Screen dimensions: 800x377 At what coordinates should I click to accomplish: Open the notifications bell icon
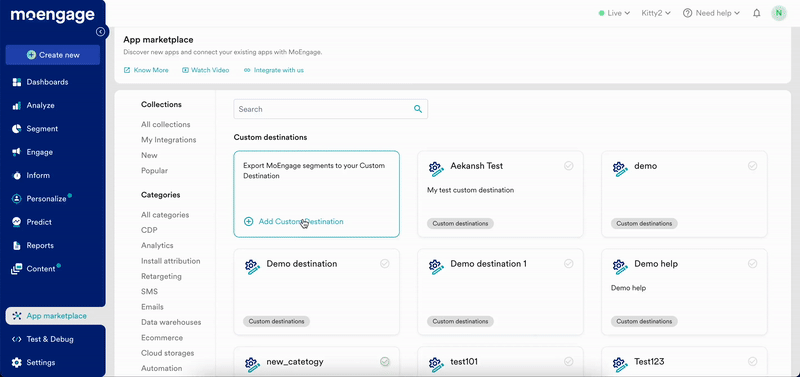click(757, 13)
